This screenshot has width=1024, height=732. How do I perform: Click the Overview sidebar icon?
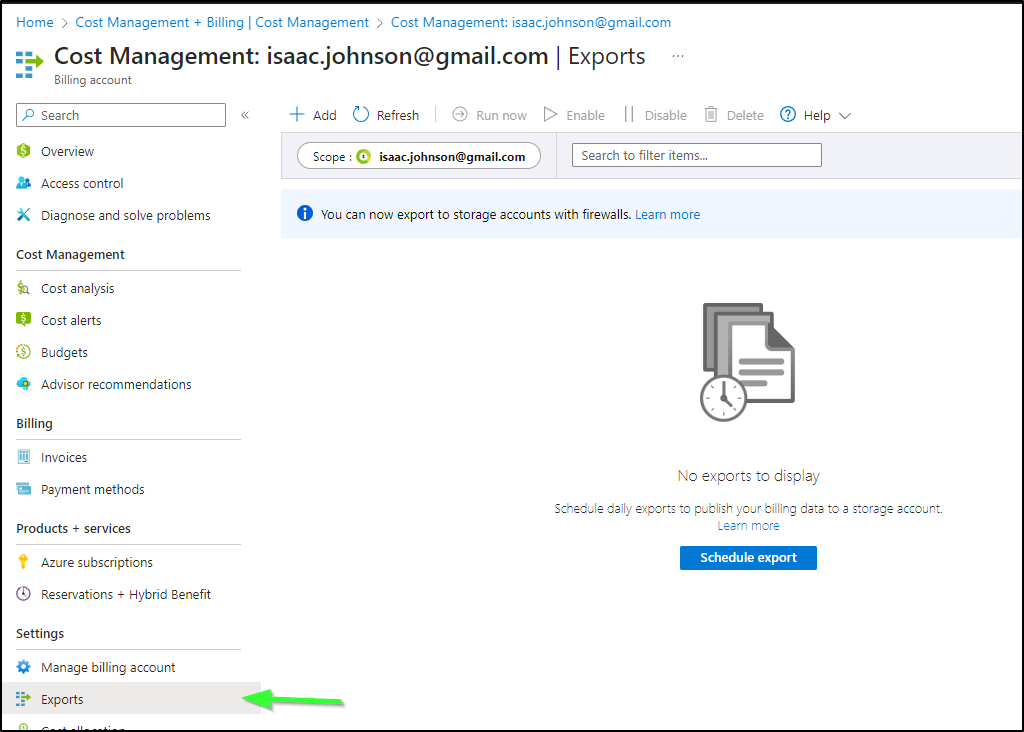click(24, 151)
